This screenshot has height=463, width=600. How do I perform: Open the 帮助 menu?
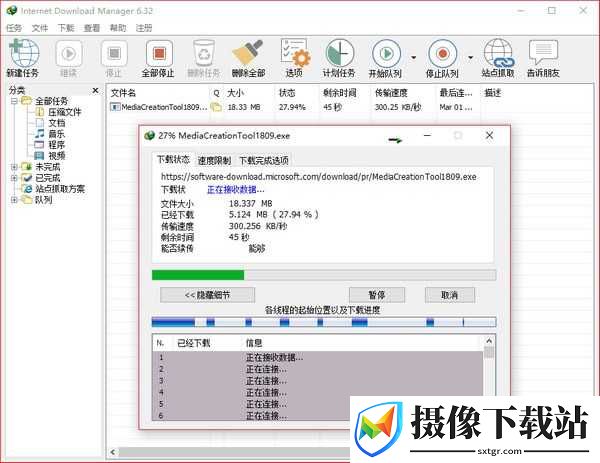(x=118, y=28)
